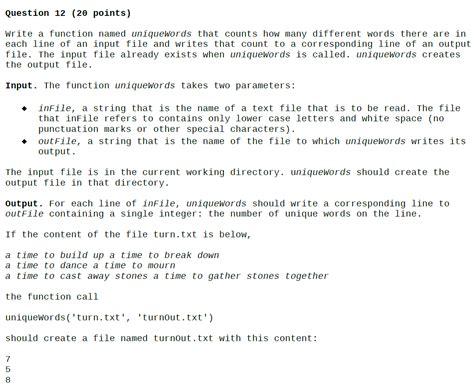The width and height of the screenshot is (474, 392).
Task: Click the text 'the function call'
Action: click(52, 297)
